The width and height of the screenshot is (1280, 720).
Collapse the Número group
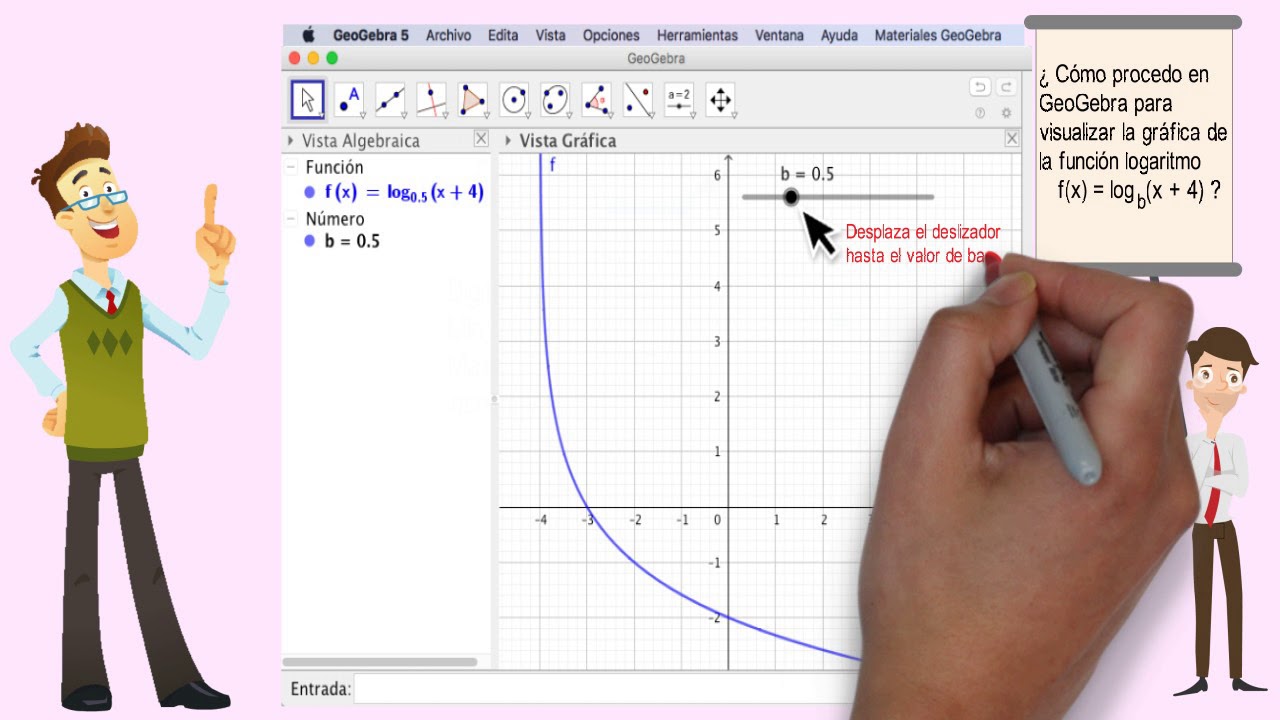(291, 218)
